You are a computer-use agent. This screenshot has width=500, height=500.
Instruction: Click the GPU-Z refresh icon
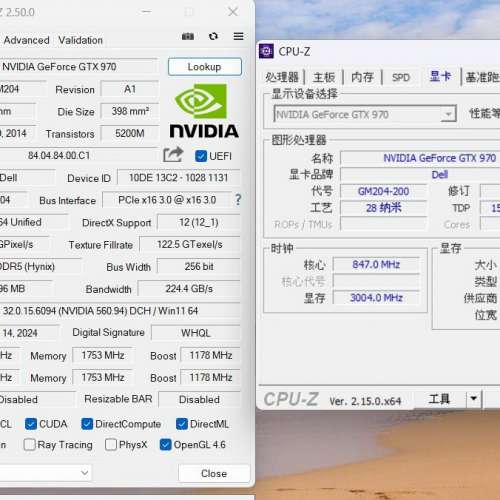click(x=213, y=36)
